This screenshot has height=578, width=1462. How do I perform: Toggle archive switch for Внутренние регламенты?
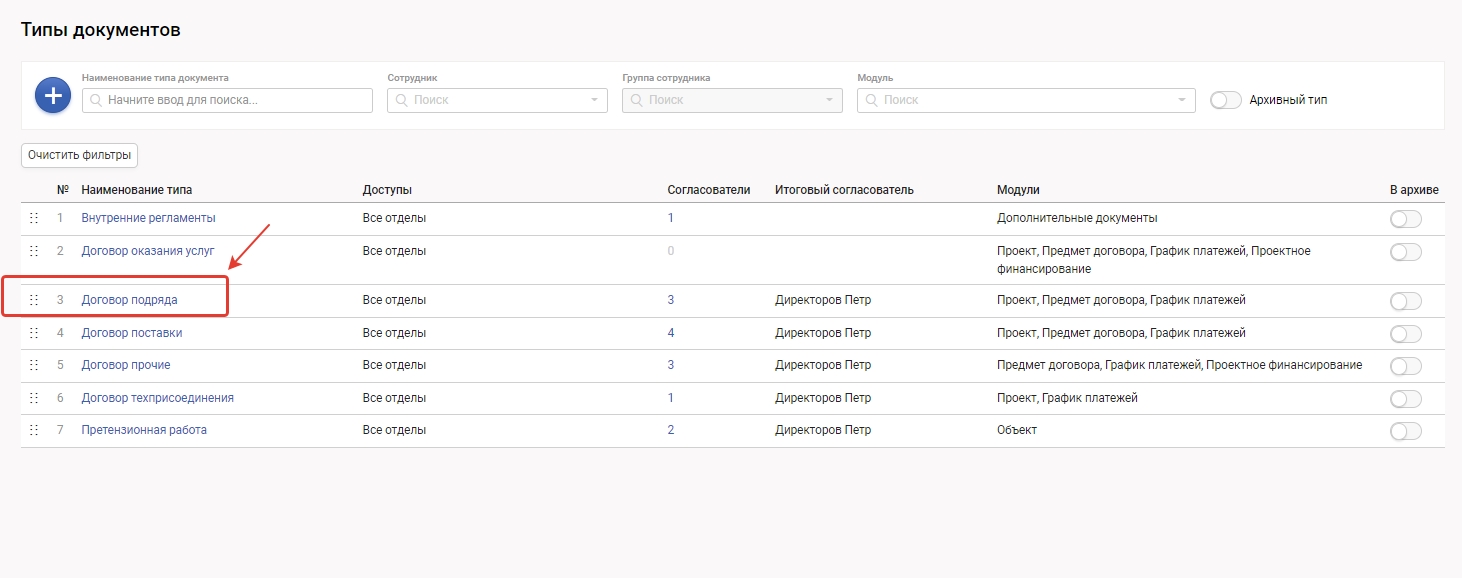click(1405, 219)
